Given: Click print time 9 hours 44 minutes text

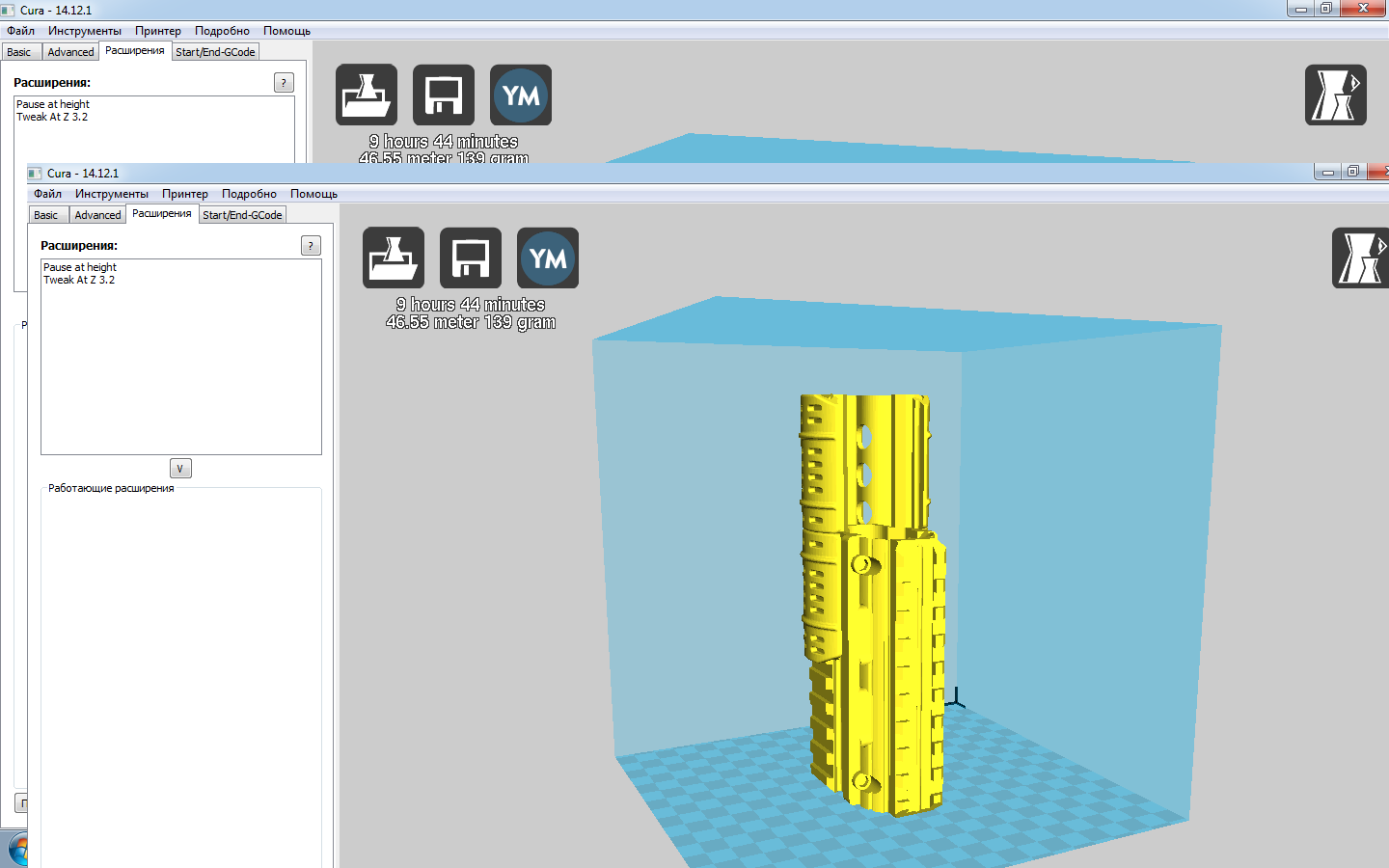Looking at the screenshot, I should pyautogui.click(x=471, y=305).
